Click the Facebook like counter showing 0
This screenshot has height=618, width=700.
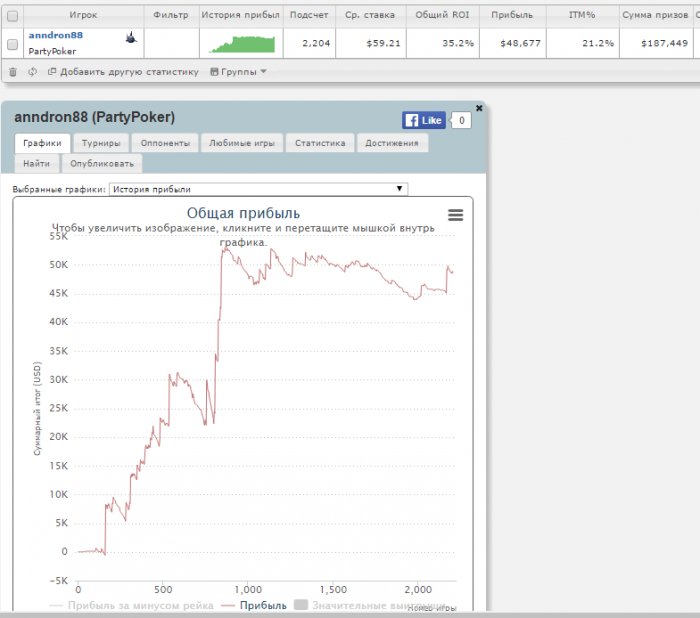pos(462,120)
